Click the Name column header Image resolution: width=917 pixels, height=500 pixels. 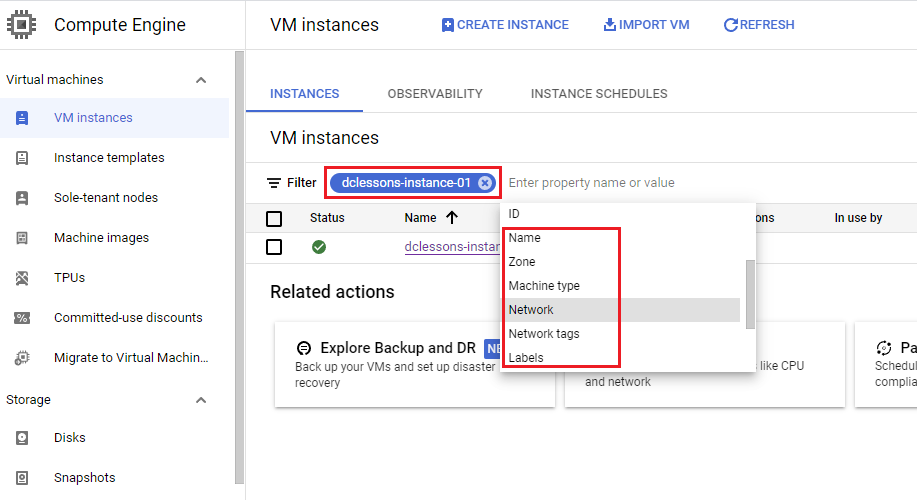(x=420, y=218)
